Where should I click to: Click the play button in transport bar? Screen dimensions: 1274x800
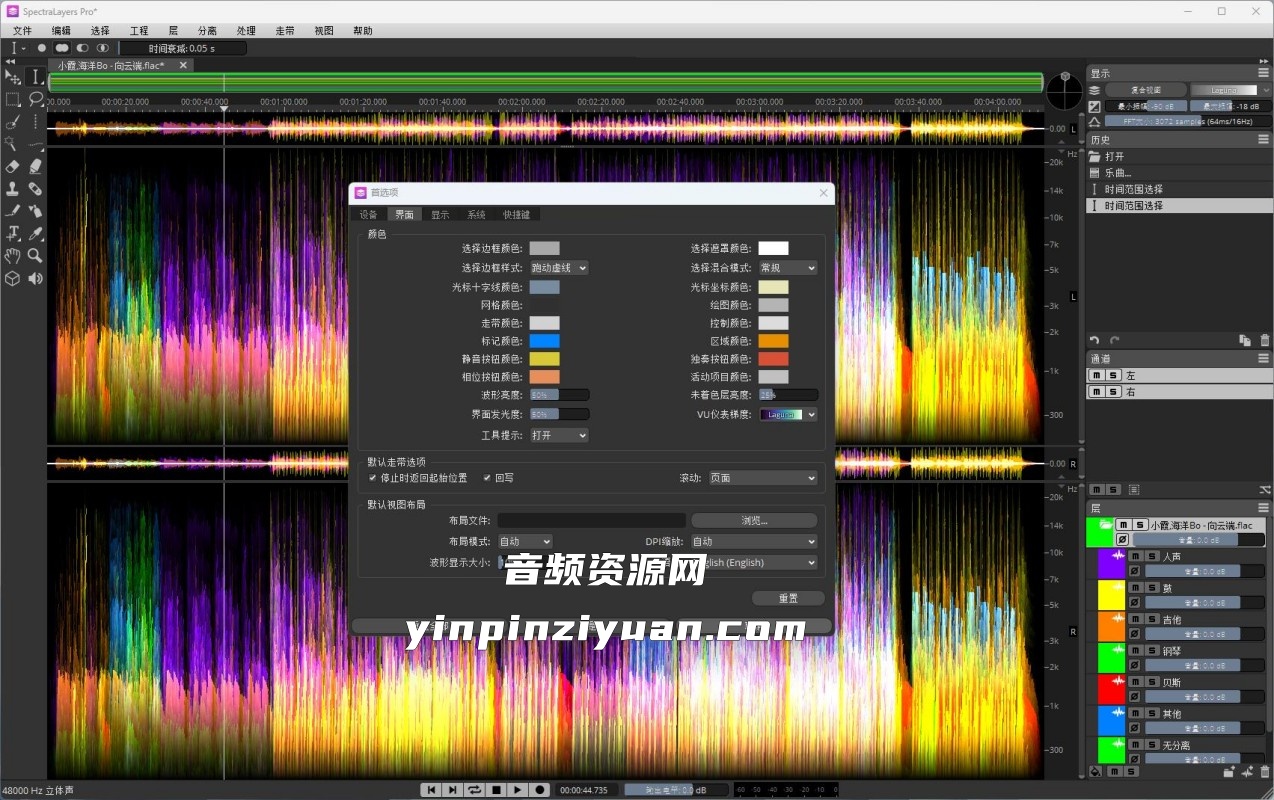(x=517, y=790)
